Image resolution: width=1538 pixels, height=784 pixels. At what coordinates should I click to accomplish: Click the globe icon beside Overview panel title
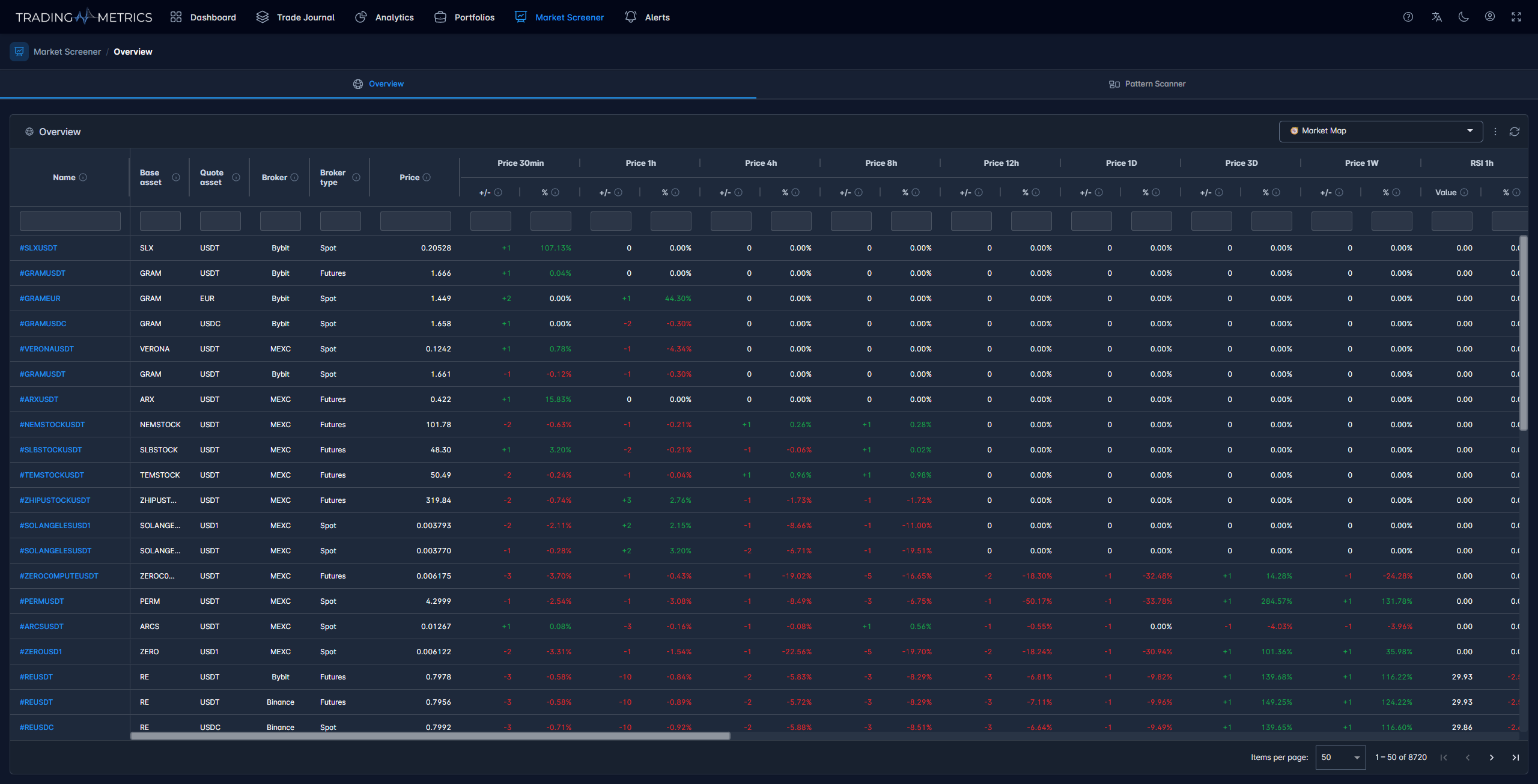click(x=29, y=132)
